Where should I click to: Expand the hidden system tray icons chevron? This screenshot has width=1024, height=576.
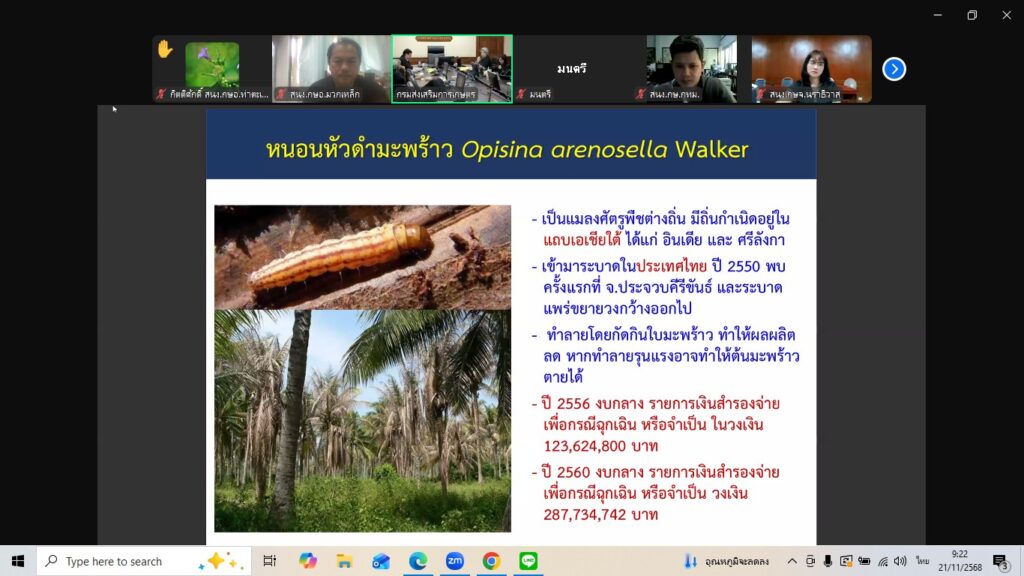(792, 561)
